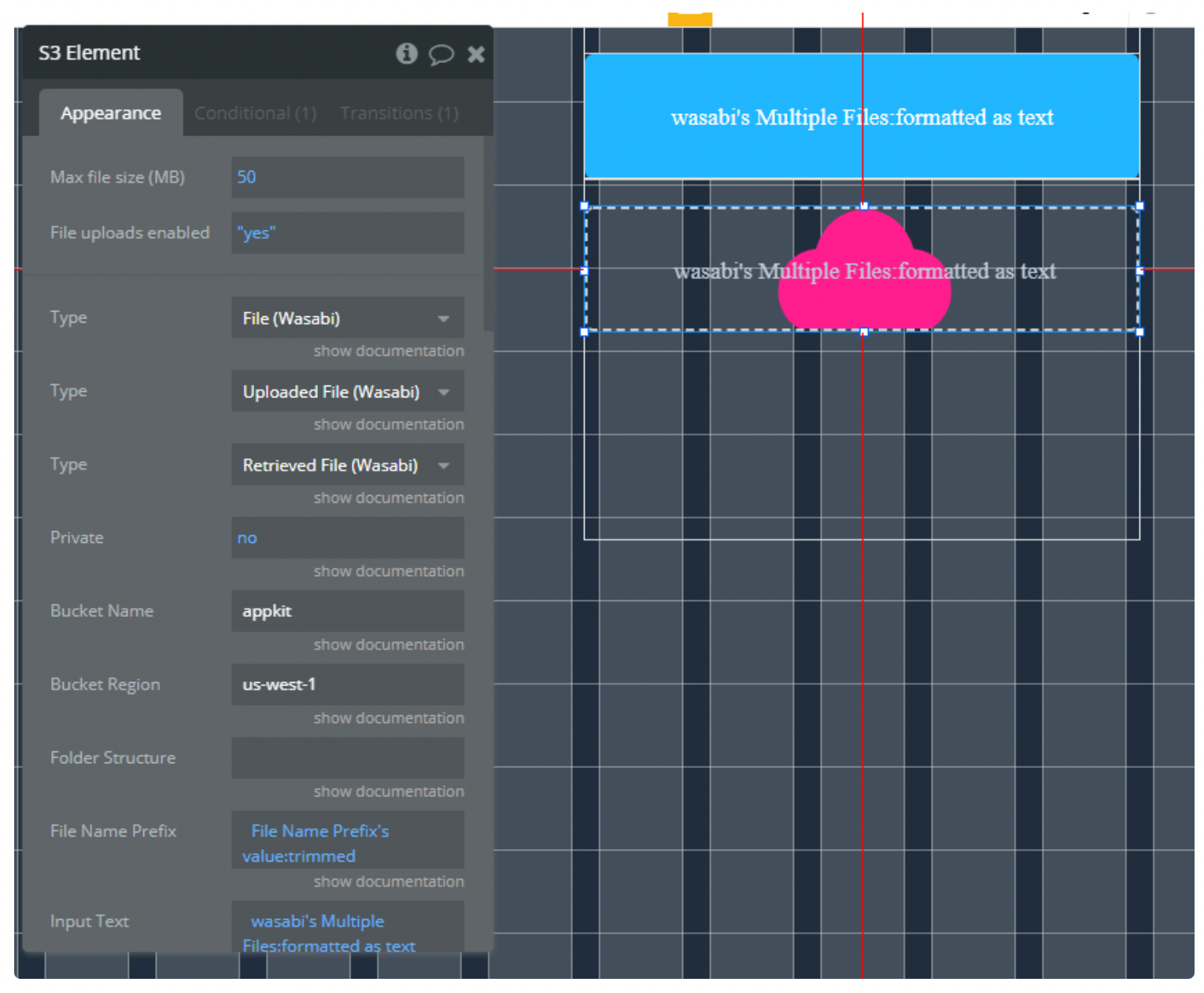Click the S3 Element panel title

click(x=89, y=53)
